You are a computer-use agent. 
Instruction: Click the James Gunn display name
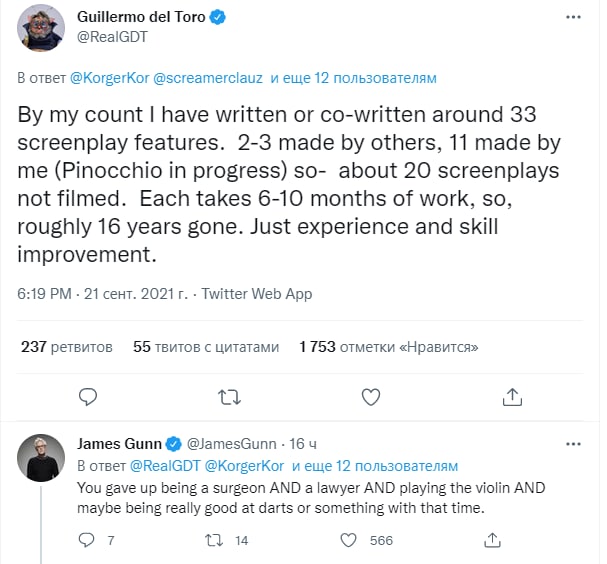[x=119, y=444]
